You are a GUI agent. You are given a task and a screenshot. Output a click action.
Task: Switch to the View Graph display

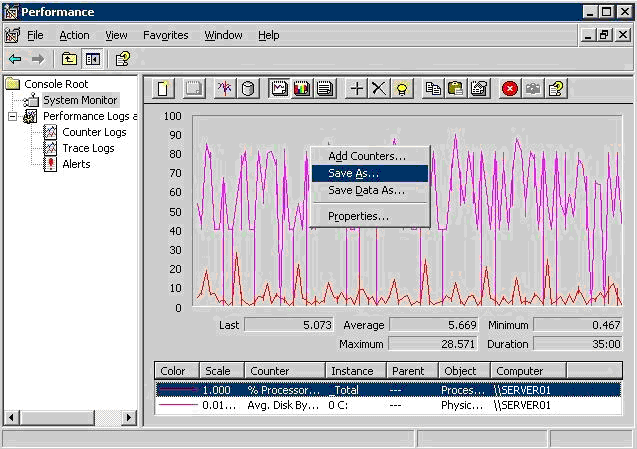coord(279,88)
